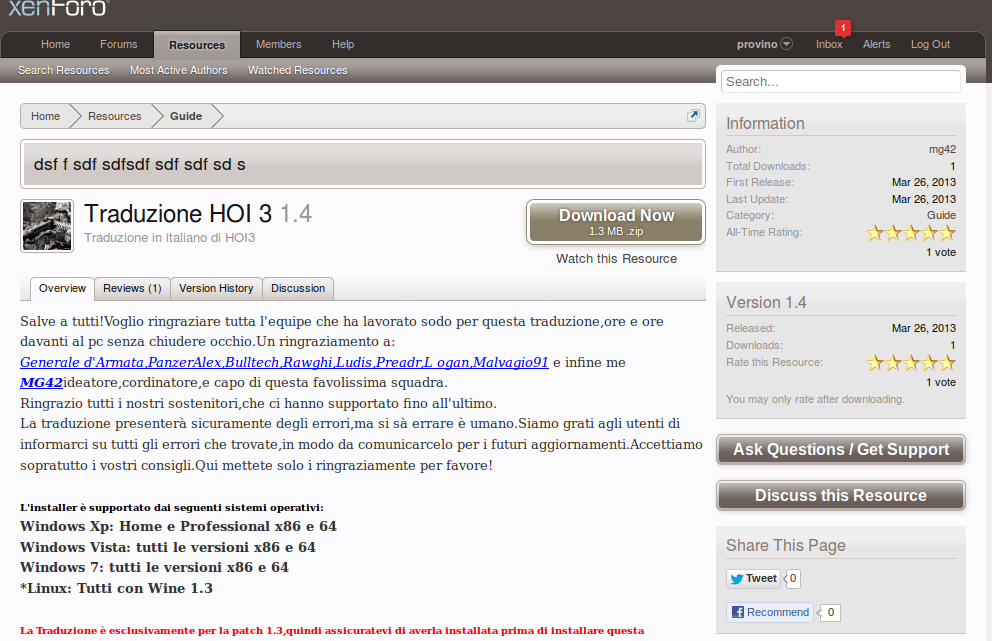The width and height of the screenshot is (992, 641).
Task: Click the MG42 author link in description
Action: 41,383
